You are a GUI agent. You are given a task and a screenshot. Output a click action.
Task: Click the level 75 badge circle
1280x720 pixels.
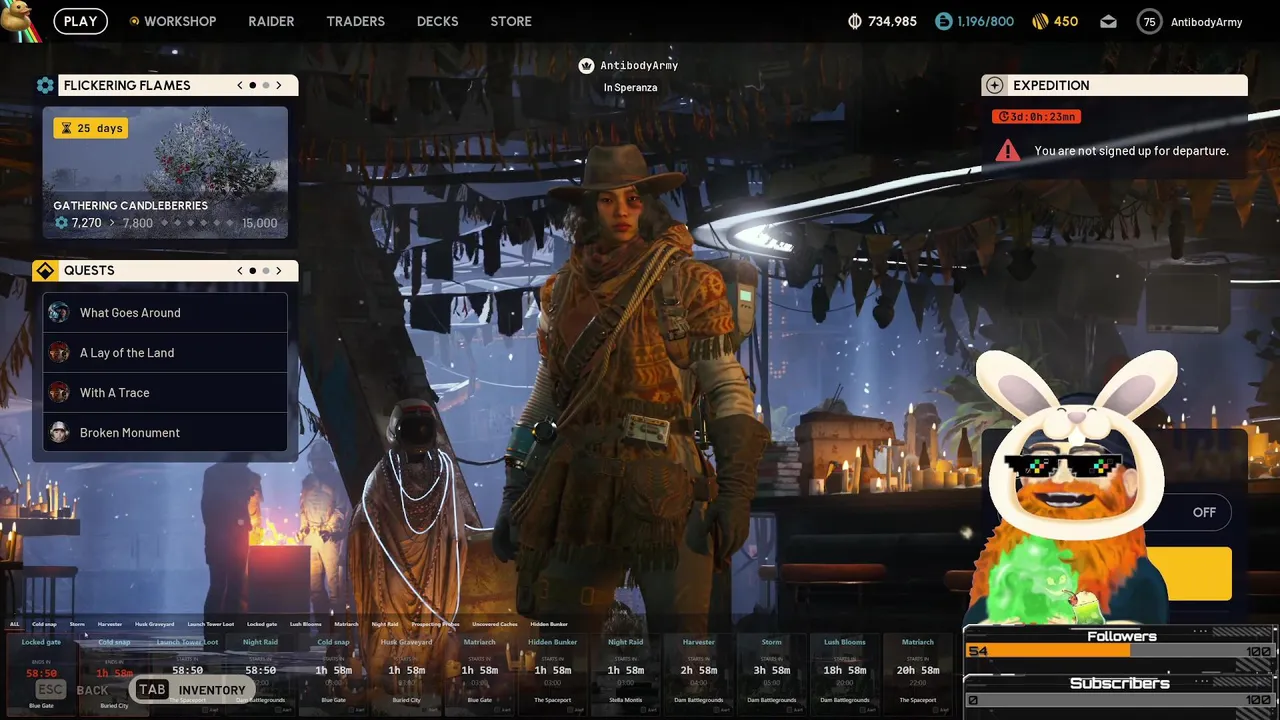point(1150,22)
